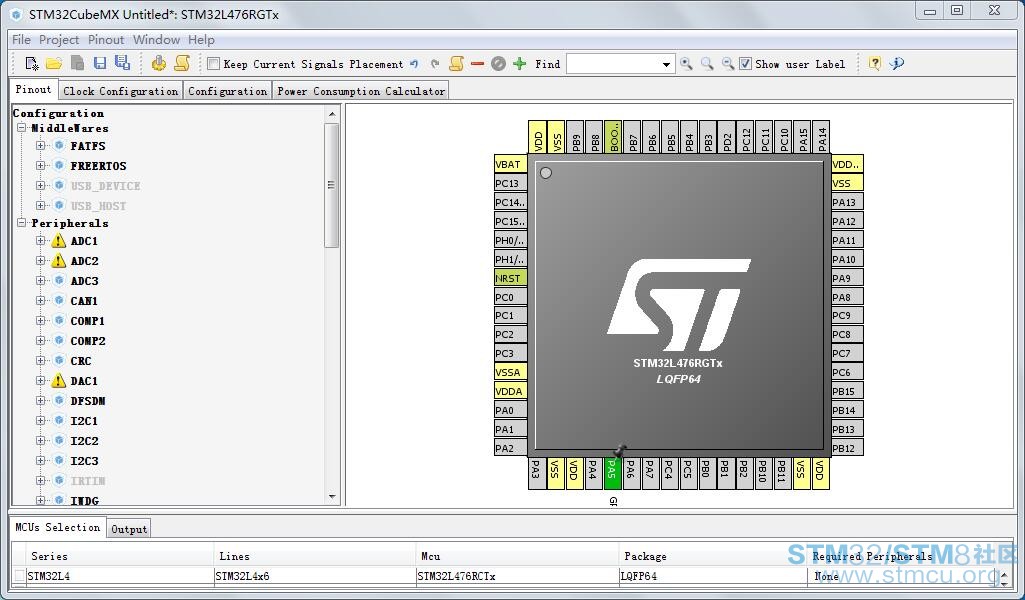This screenshot has height=600, width=1025.
Task: Click the VBAT pin
Action: point(511,164)
